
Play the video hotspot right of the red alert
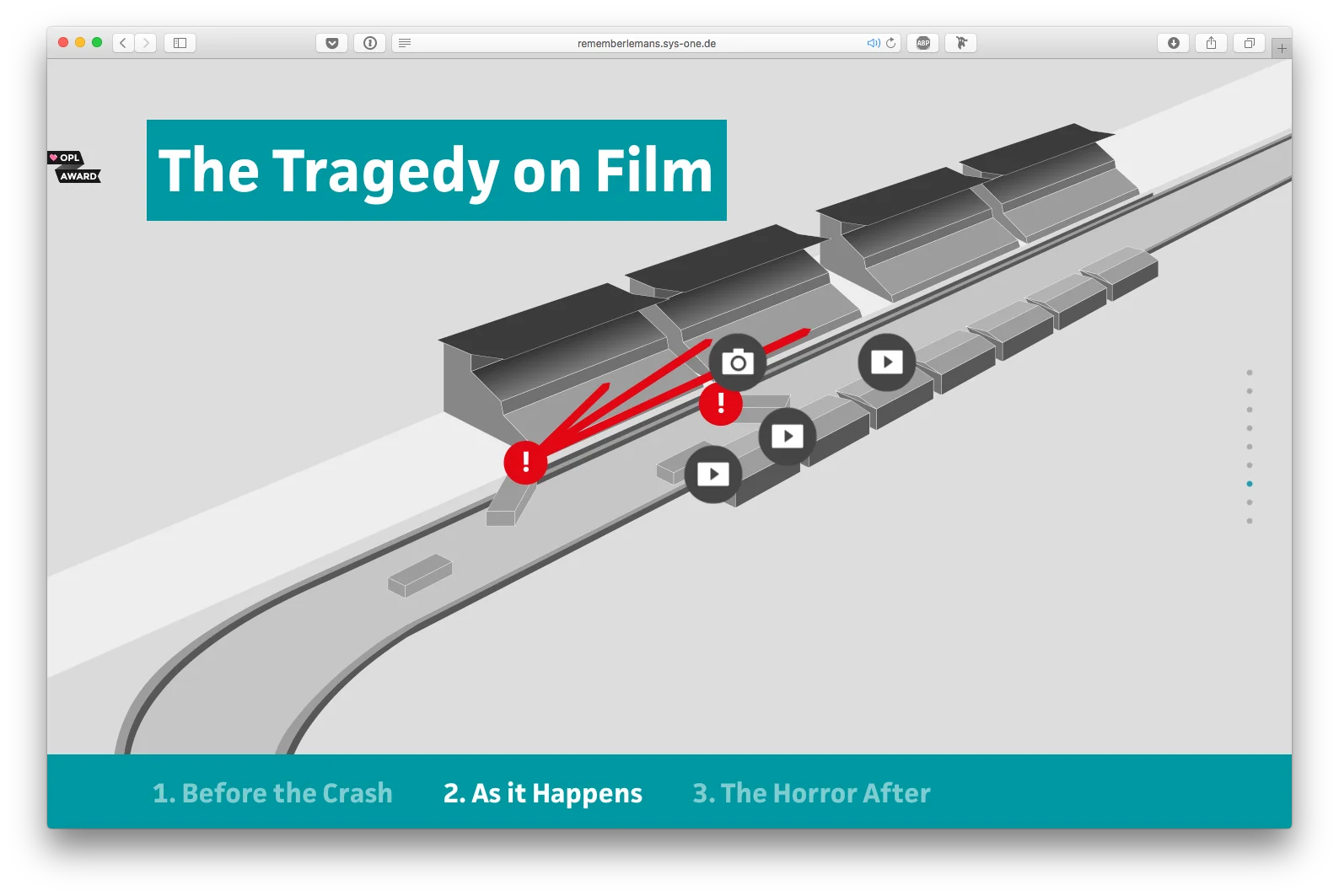coord(787,436)
